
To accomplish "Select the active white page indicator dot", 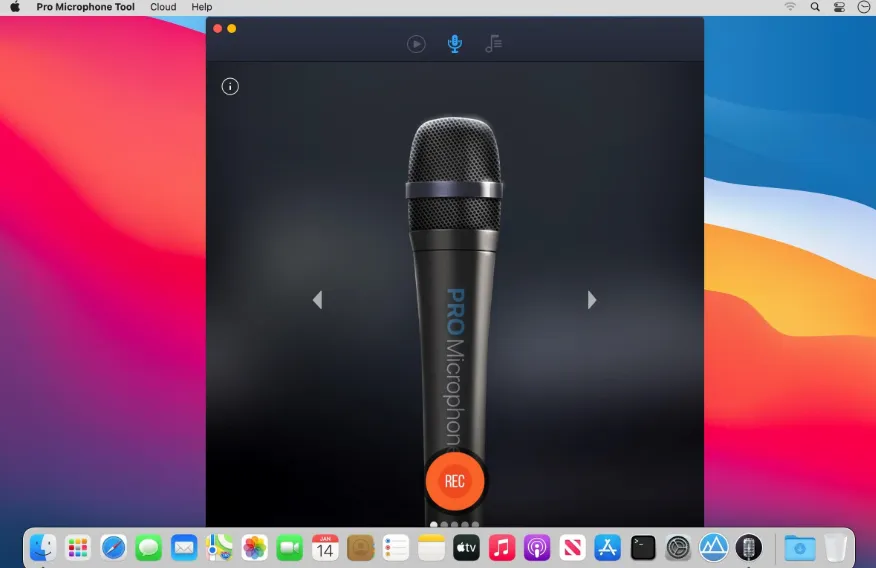I will 434,524.
